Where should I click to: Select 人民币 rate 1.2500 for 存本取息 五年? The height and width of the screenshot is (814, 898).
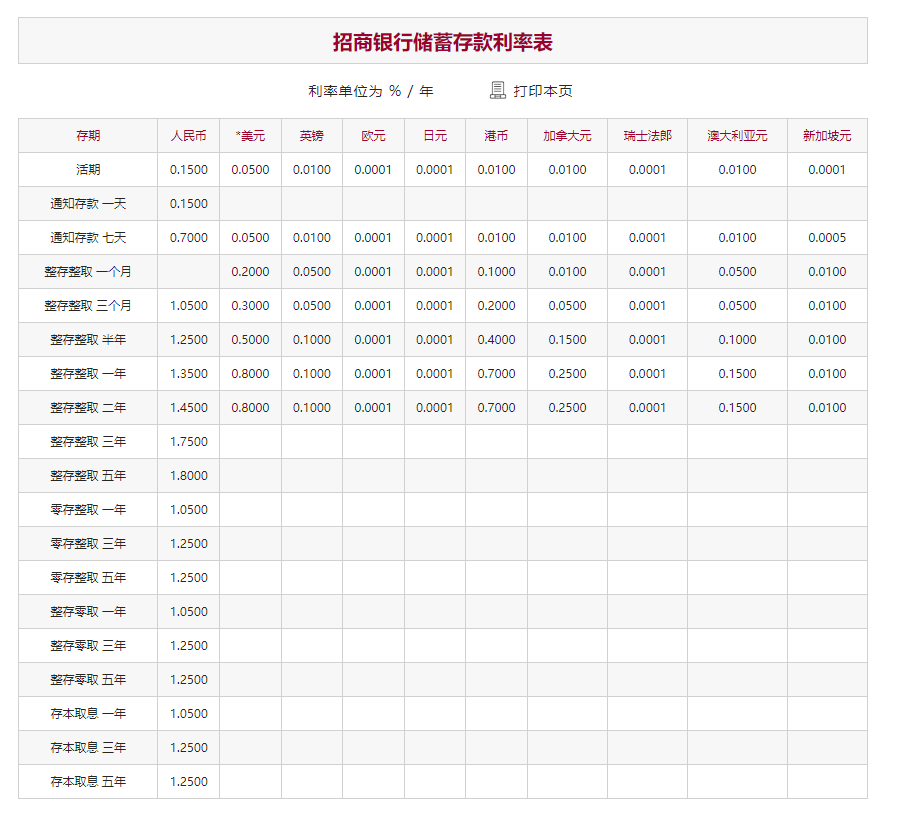click(x=188, y=781)
